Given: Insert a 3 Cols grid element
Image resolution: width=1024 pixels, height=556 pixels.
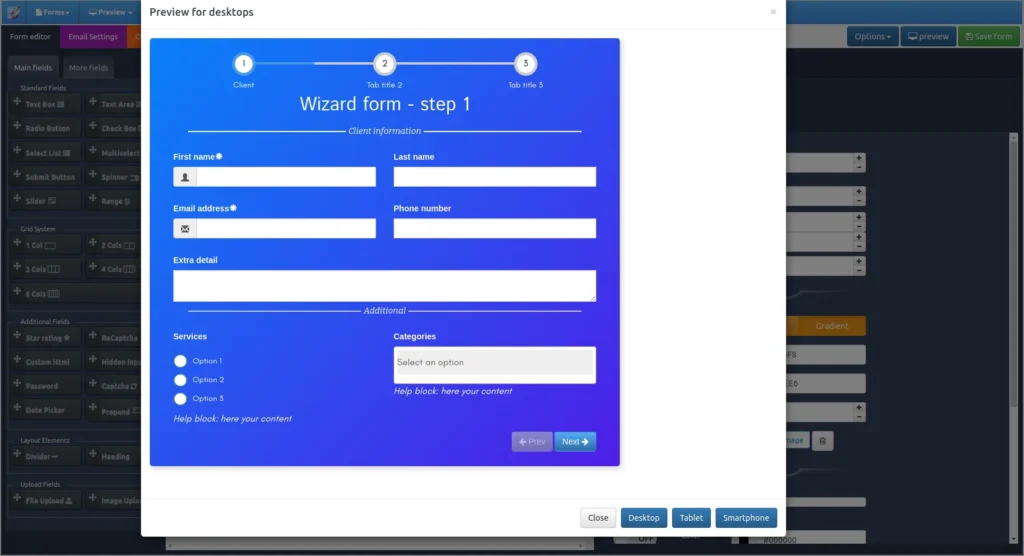Looking at the screenshot, I should click(45, 269).
